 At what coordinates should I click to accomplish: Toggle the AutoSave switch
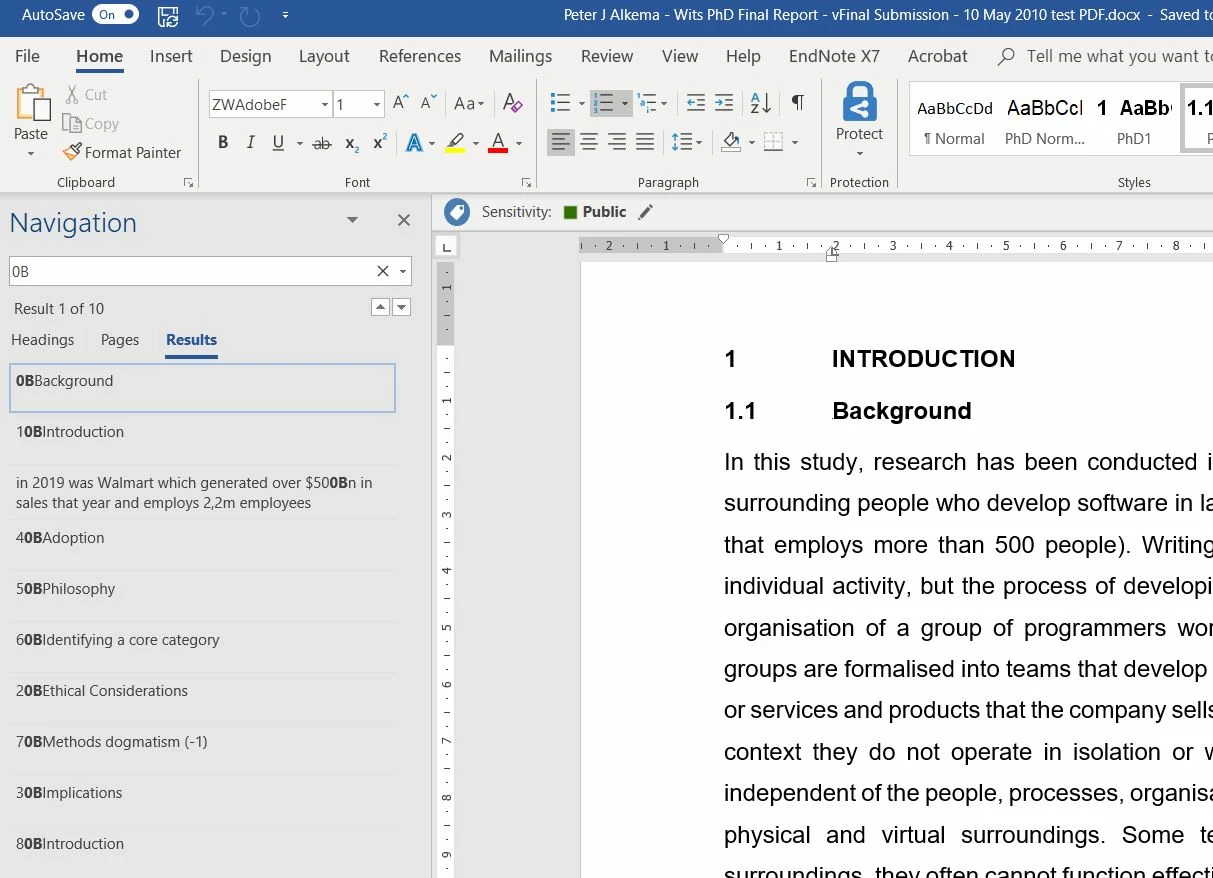pyautogui.click(x=115, y=15)
